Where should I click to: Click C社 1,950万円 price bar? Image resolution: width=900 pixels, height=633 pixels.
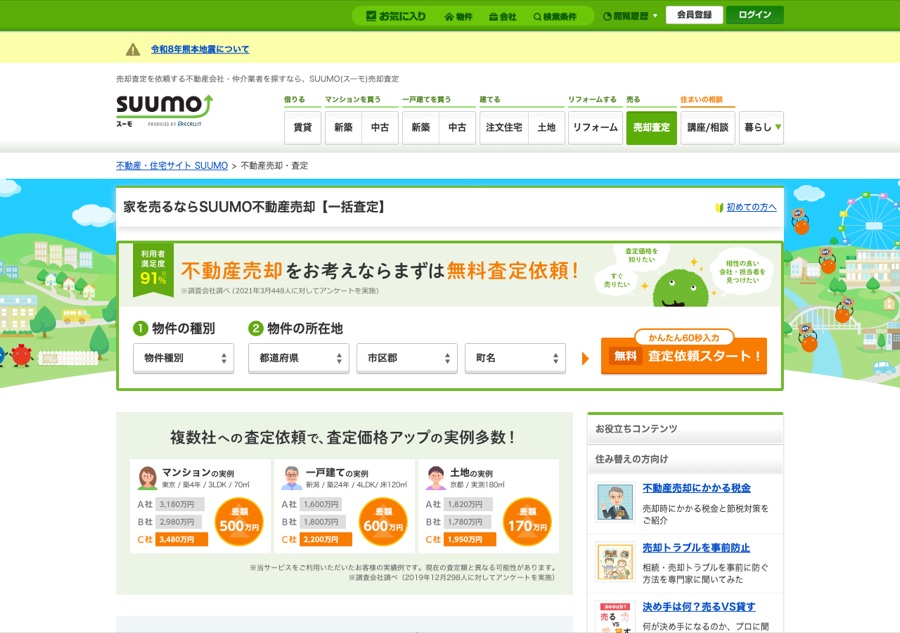point(470,539)
